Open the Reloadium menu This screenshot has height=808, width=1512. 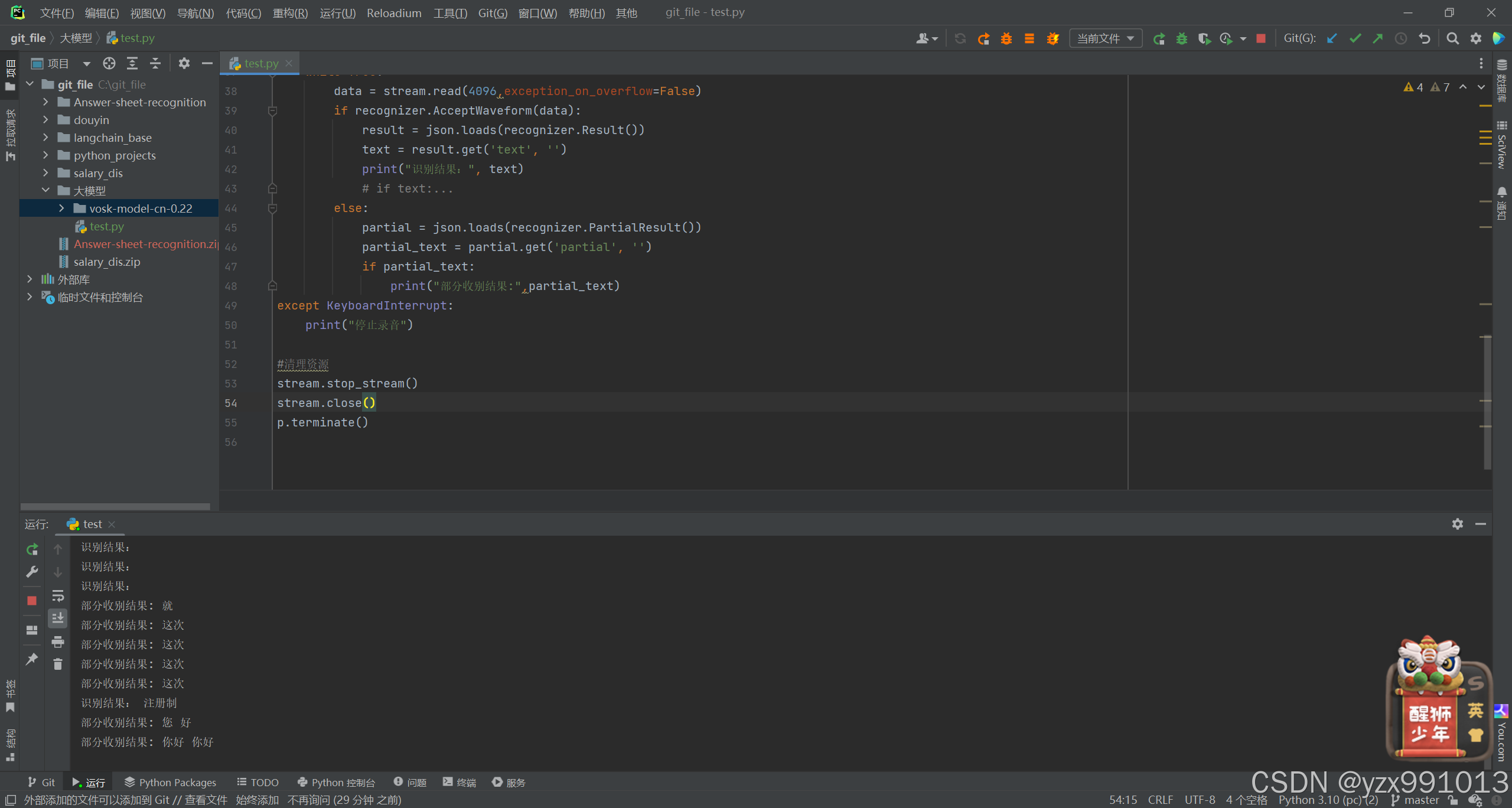coord(394,12)
